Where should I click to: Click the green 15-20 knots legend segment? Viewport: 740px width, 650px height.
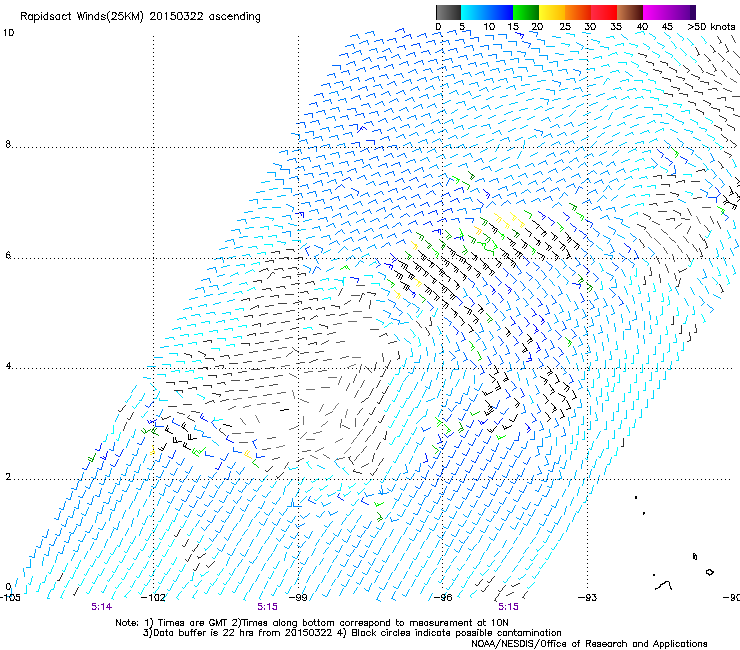tap(526, 12)
